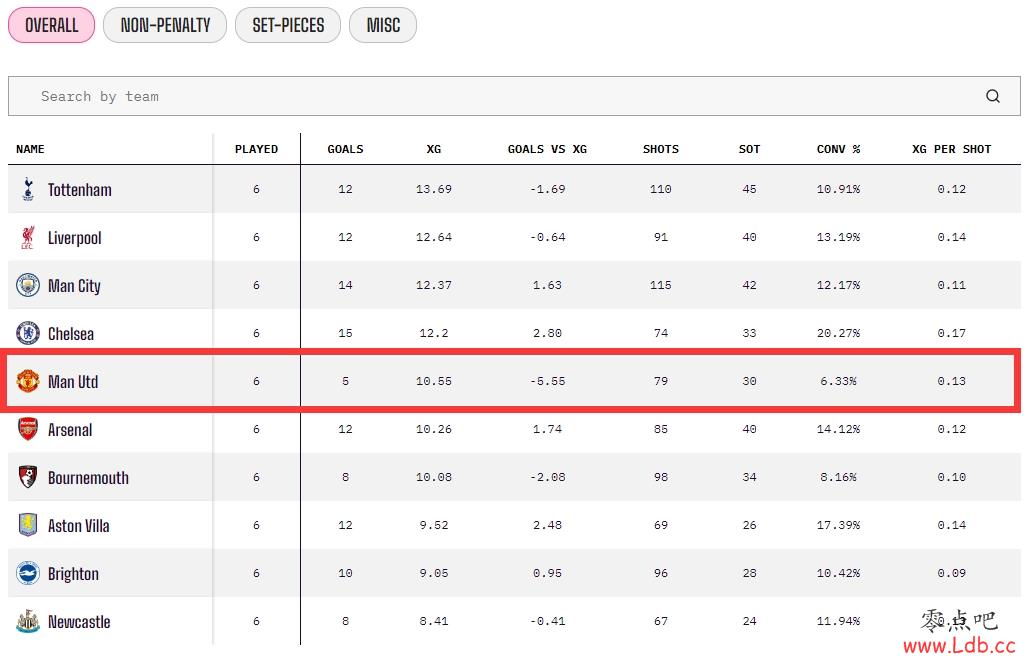The width and height of the screenshot is (1025, 656).
Task: Click the Aston Villa club crest
Action: pyautogui.click(x=27, y=525)
